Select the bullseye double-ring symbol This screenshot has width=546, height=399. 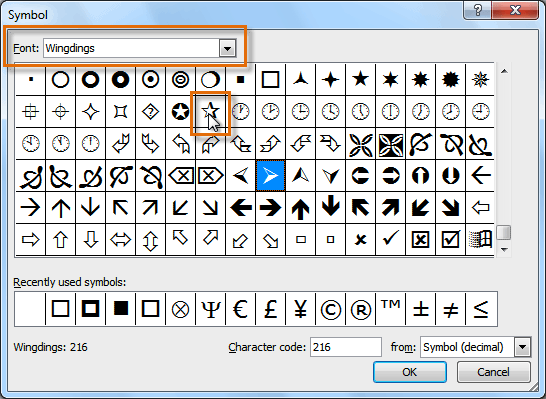point(180,80)
